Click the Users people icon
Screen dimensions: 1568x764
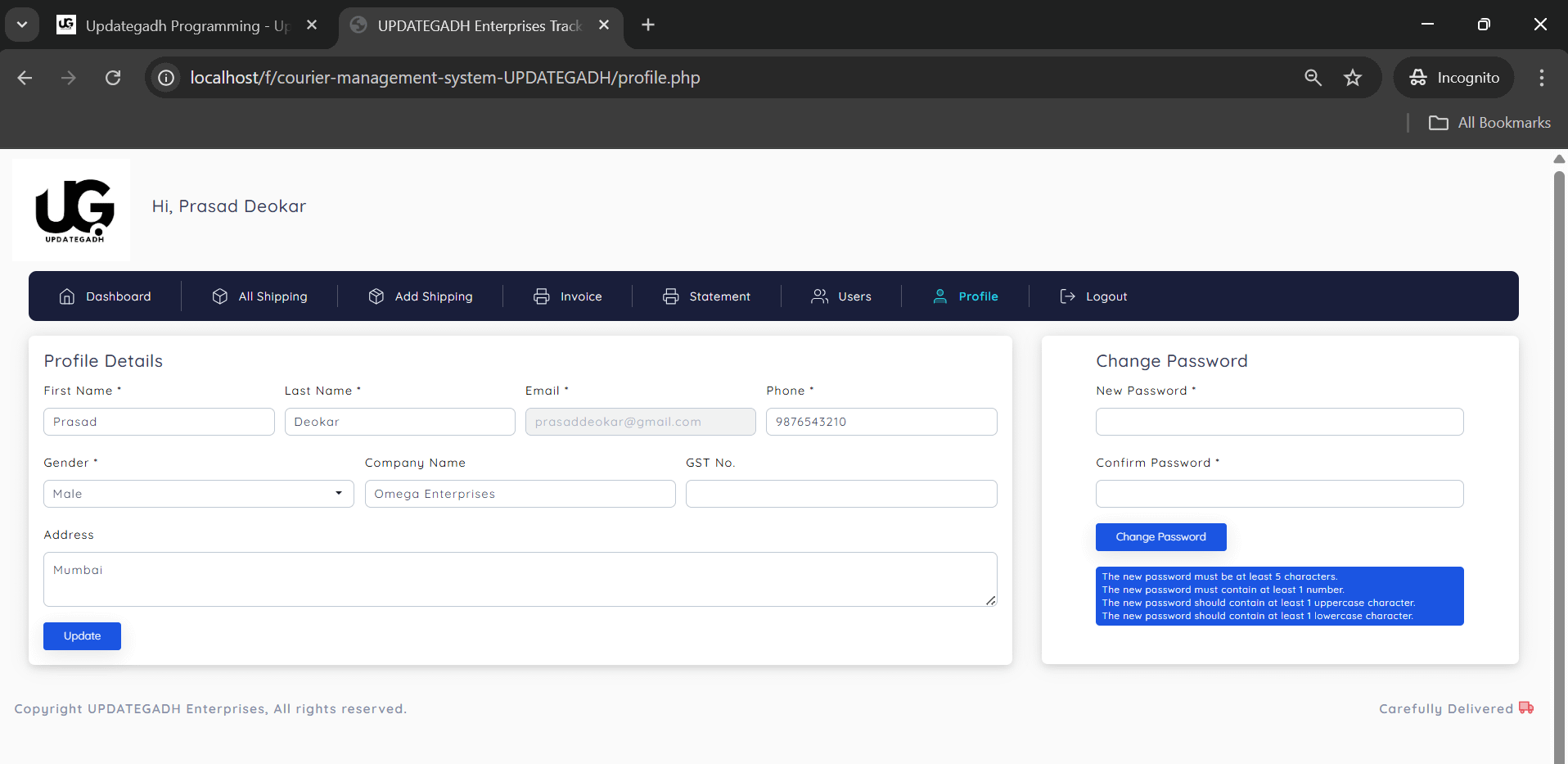pyautogui.click(x=821, y=296)
